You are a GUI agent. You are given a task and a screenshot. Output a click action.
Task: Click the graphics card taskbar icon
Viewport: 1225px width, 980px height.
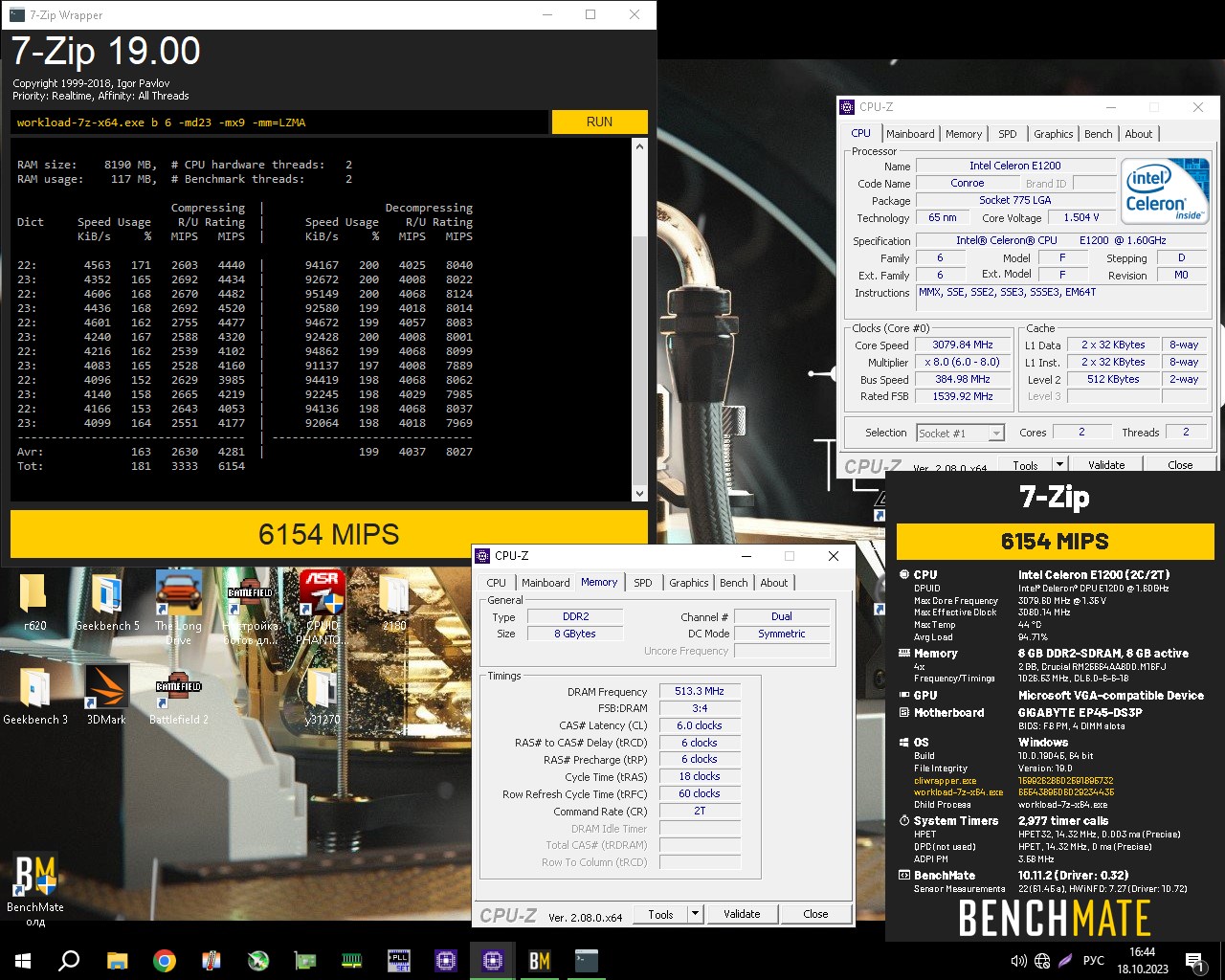coord(305,961)
